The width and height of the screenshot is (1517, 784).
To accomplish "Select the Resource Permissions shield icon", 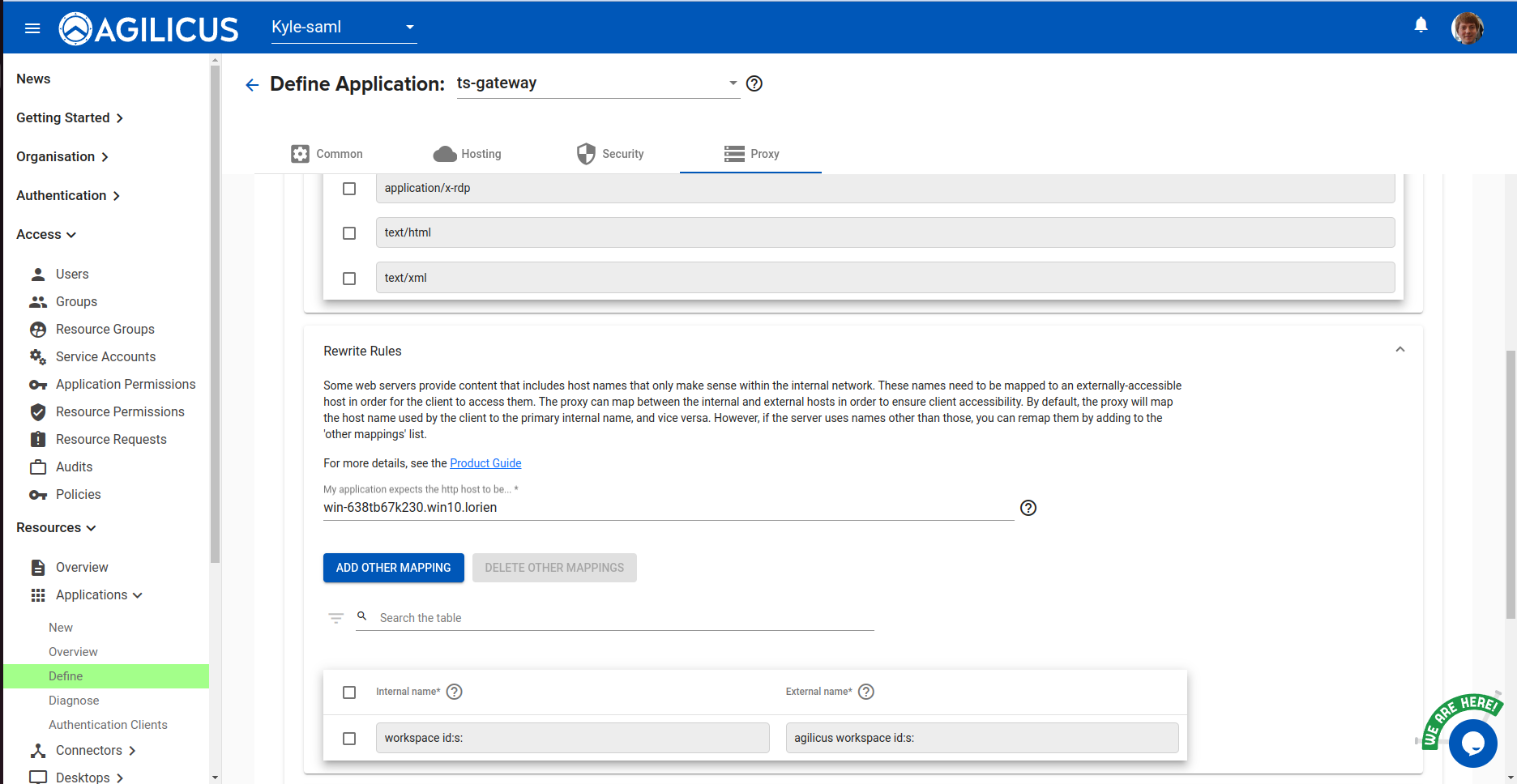I will [38, 411].
